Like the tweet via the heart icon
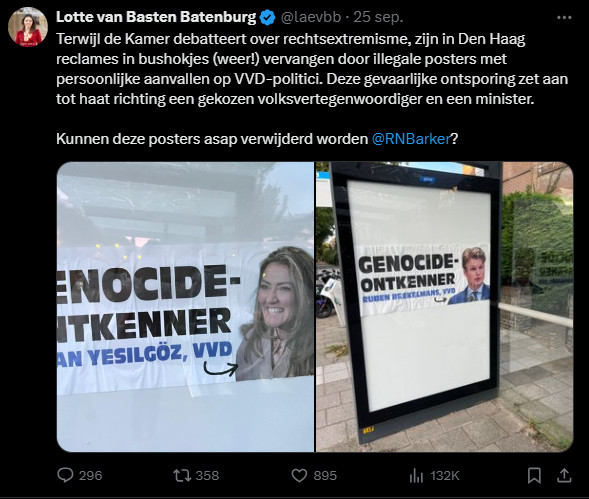Screen dimensions: 589x499 (x=299, y=476)
